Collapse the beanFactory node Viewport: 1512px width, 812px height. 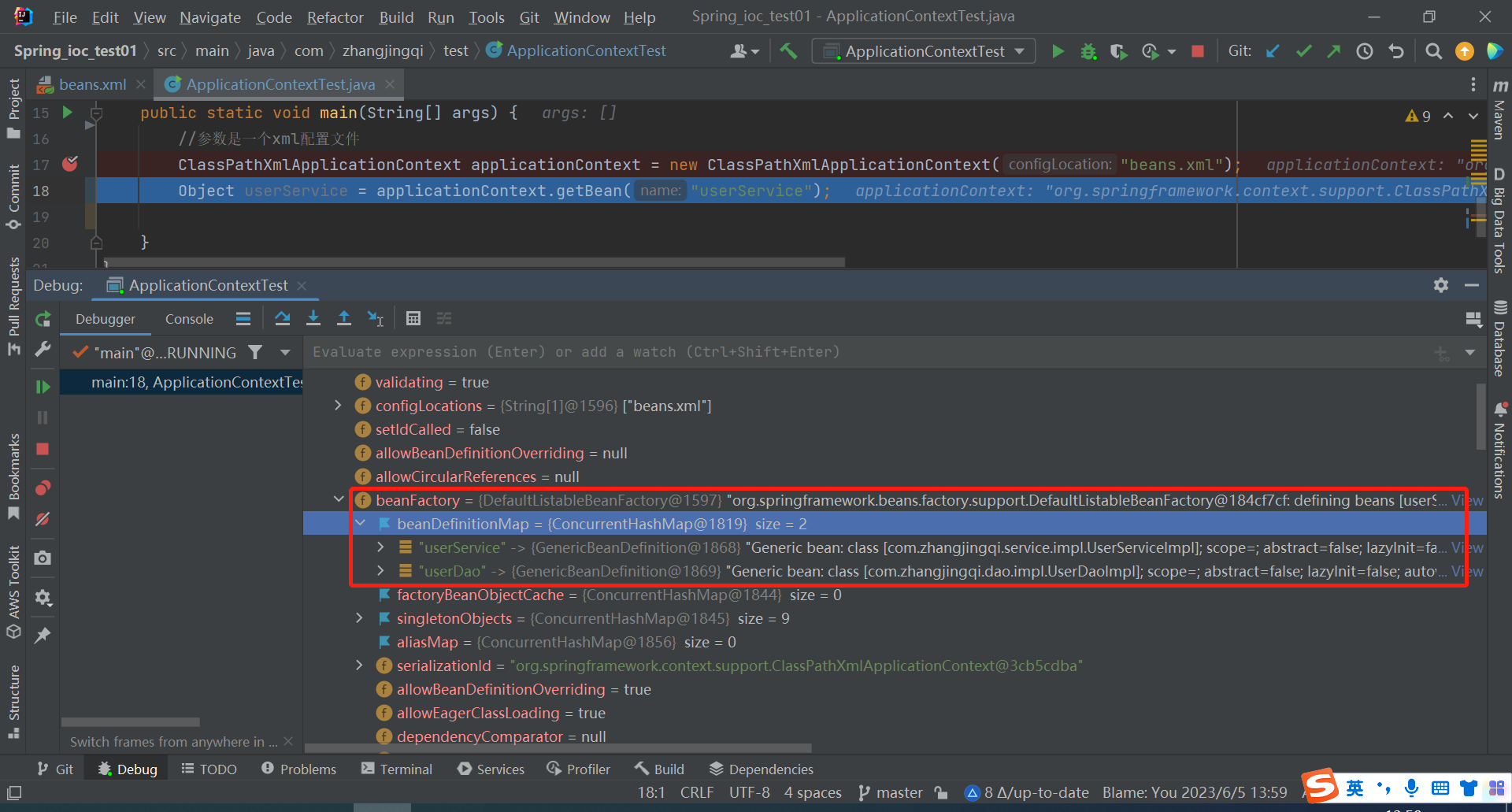(339, 499)
